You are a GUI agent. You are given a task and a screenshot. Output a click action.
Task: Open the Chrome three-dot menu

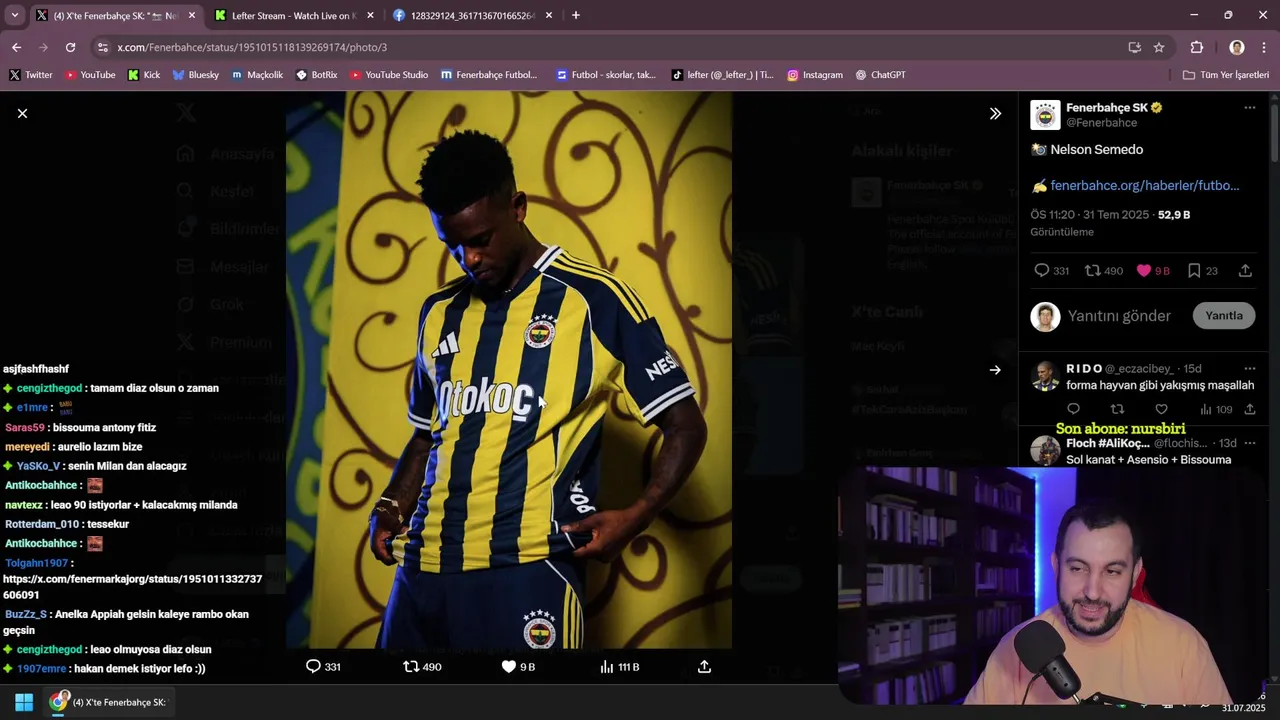point(1265,47)
